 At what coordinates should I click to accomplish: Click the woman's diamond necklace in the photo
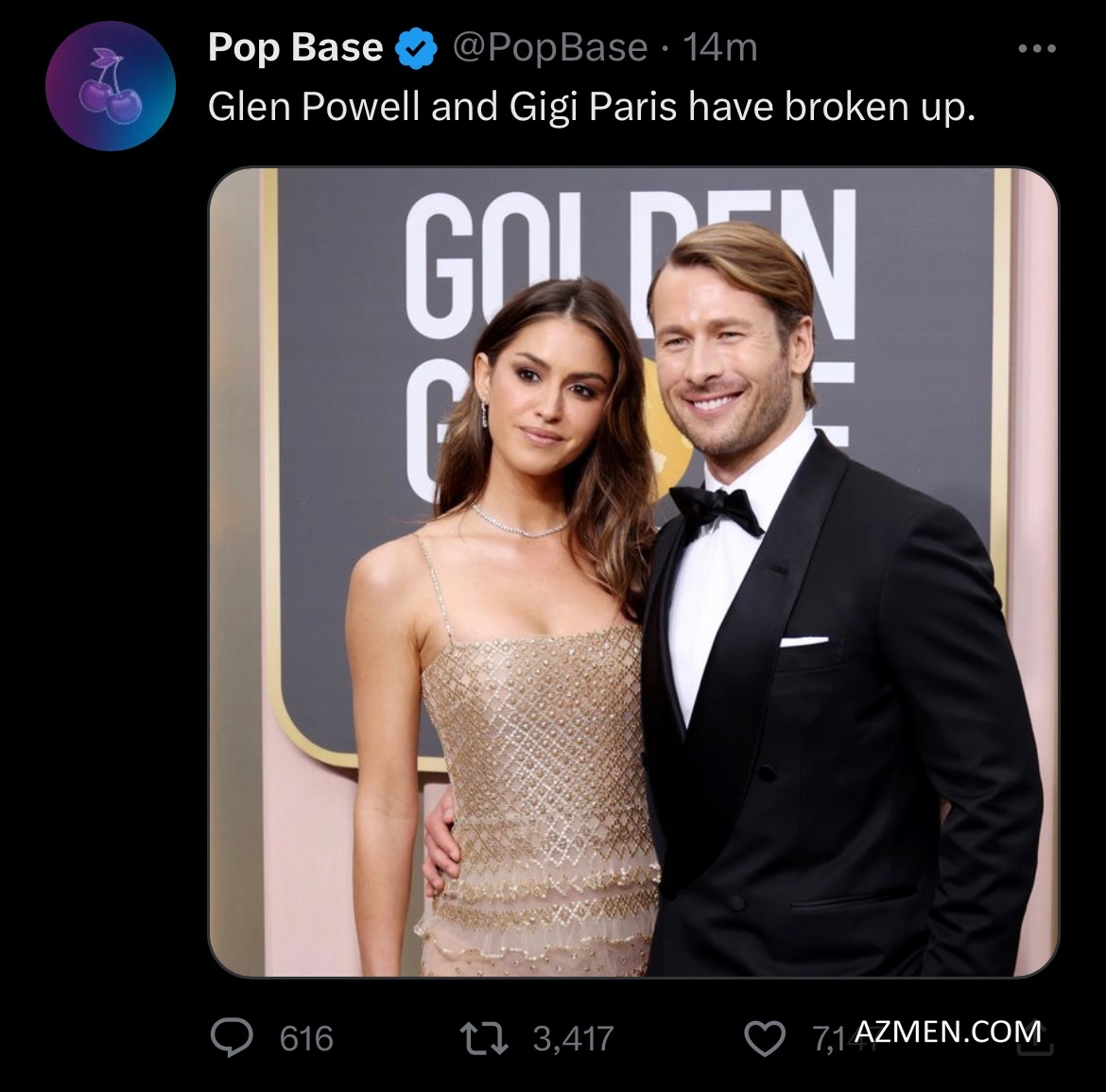[x=518, y=523]
